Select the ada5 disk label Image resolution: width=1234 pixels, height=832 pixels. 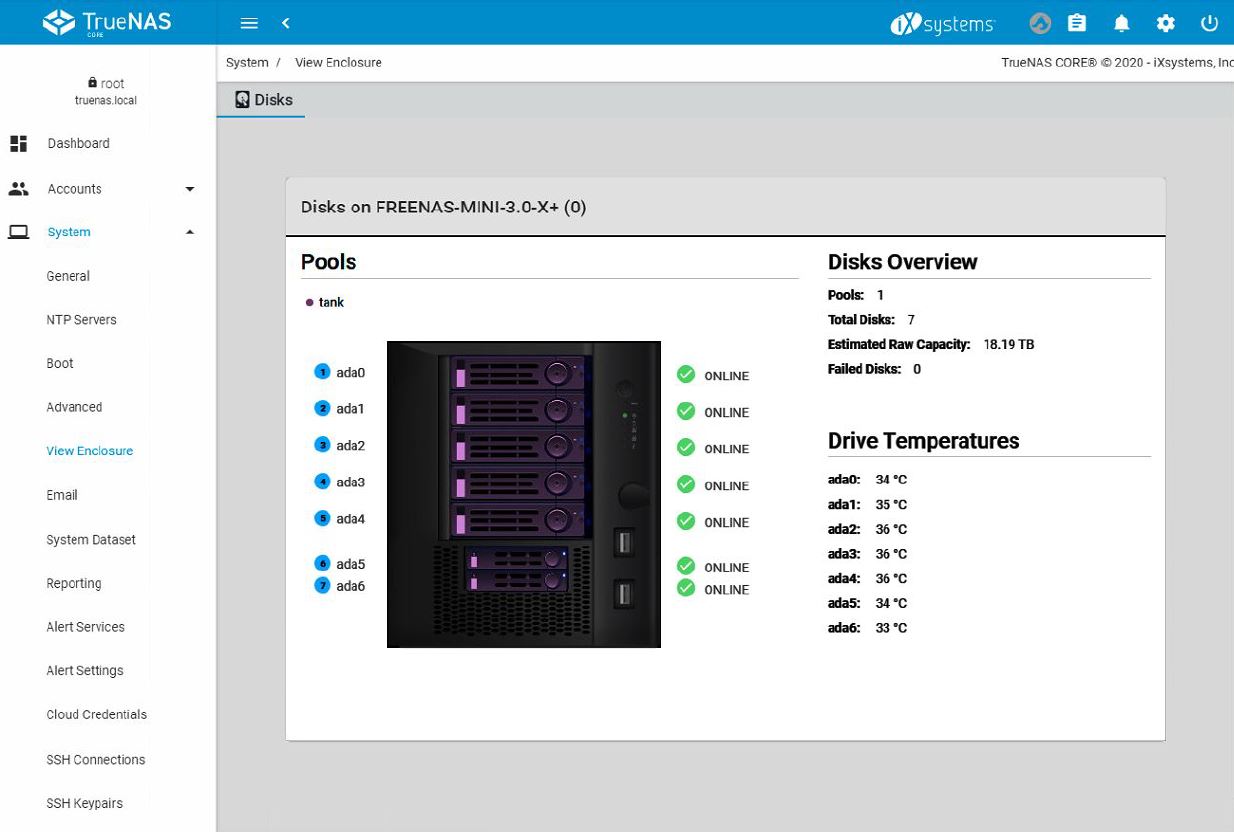point(351,564)
